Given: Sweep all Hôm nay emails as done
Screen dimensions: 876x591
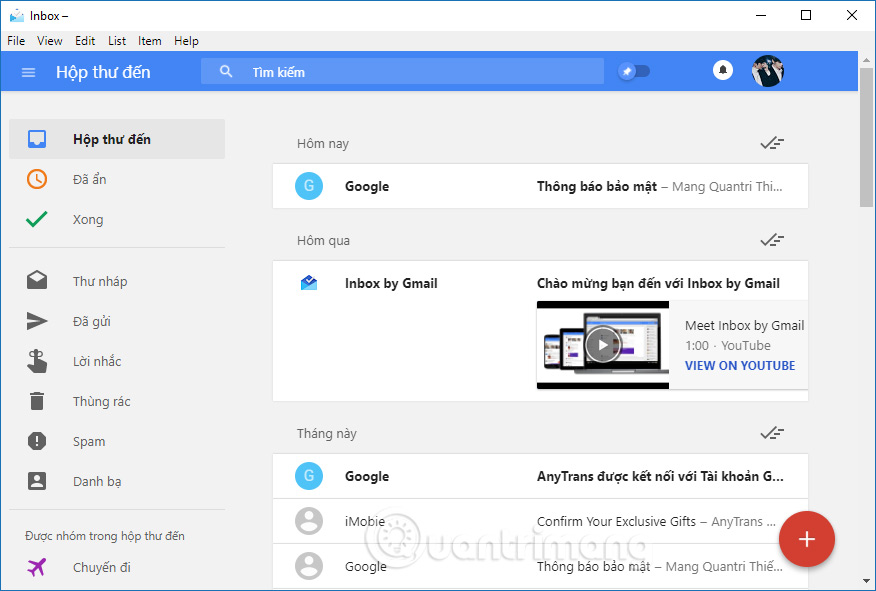Looking at the screenshot, I should click(772, 143).
